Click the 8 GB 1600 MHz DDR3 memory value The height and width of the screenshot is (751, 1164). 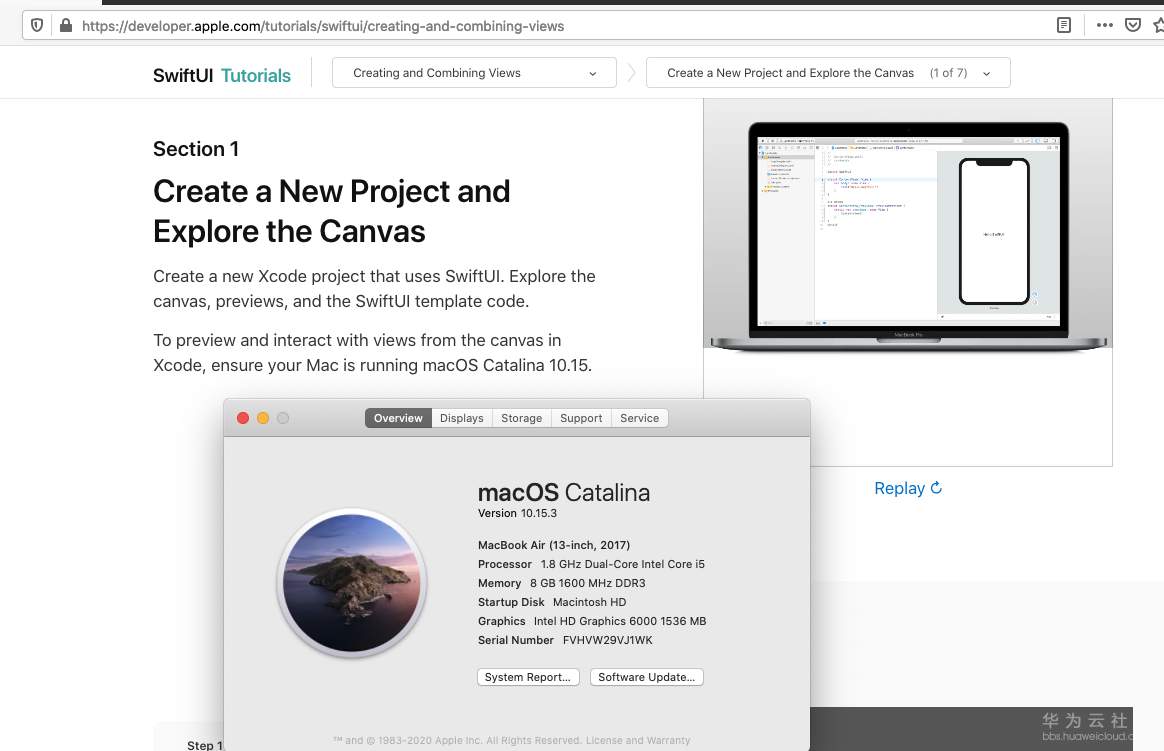(587, 583)
